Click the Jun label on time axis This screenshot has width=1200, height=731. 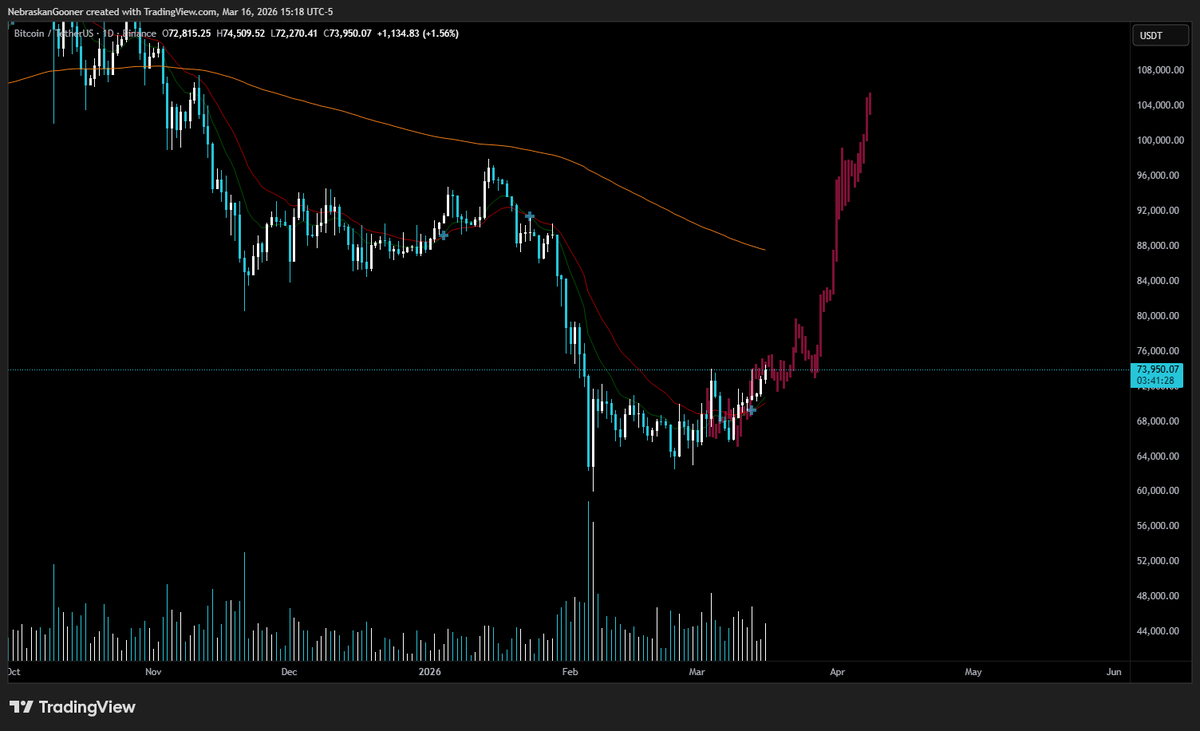(1115, 672)
